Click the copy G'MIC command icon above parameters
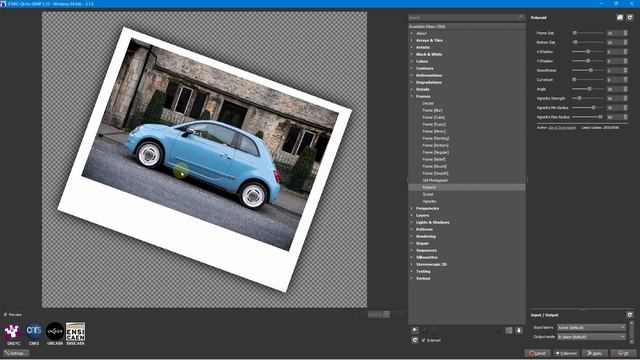This screenshot has width=640, height=360. pos(620,17)
